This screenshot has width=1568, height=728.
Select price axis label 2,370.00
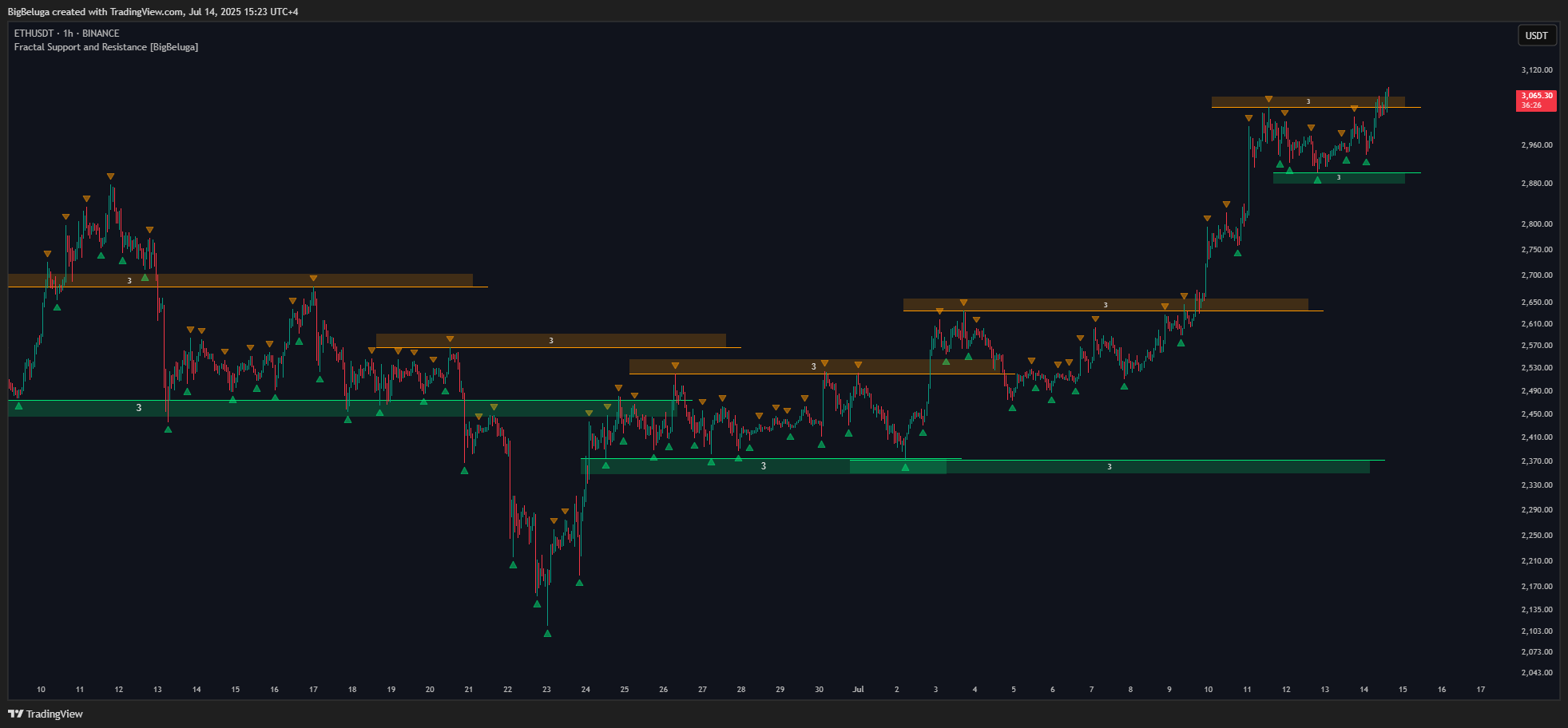click(x=1537, y=461)
